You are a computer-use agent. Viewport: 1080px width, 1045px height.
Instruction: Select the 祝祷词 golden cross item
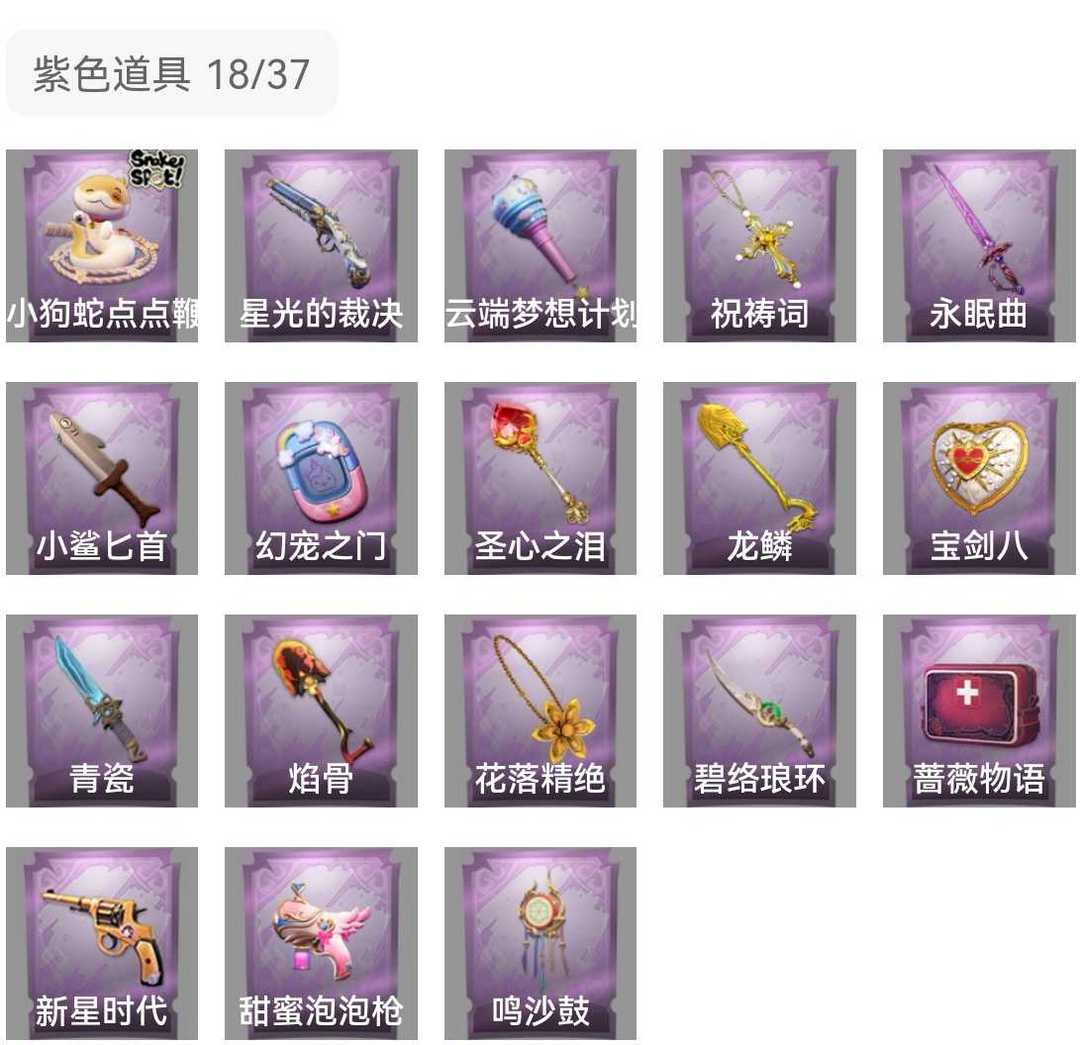pyautogui.click(x=759, y=246)
